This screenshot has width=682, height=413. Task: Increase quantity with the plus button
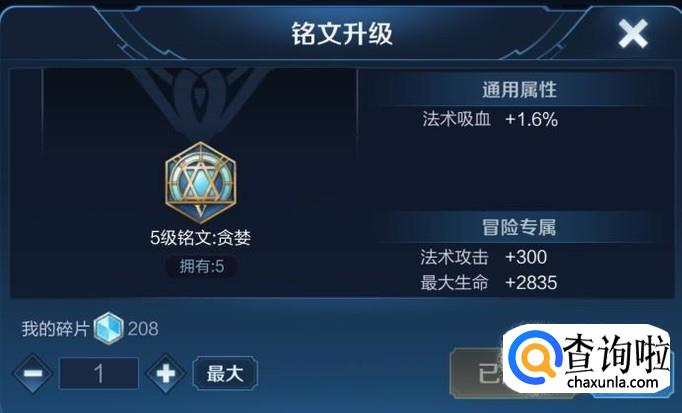[166, 373]
